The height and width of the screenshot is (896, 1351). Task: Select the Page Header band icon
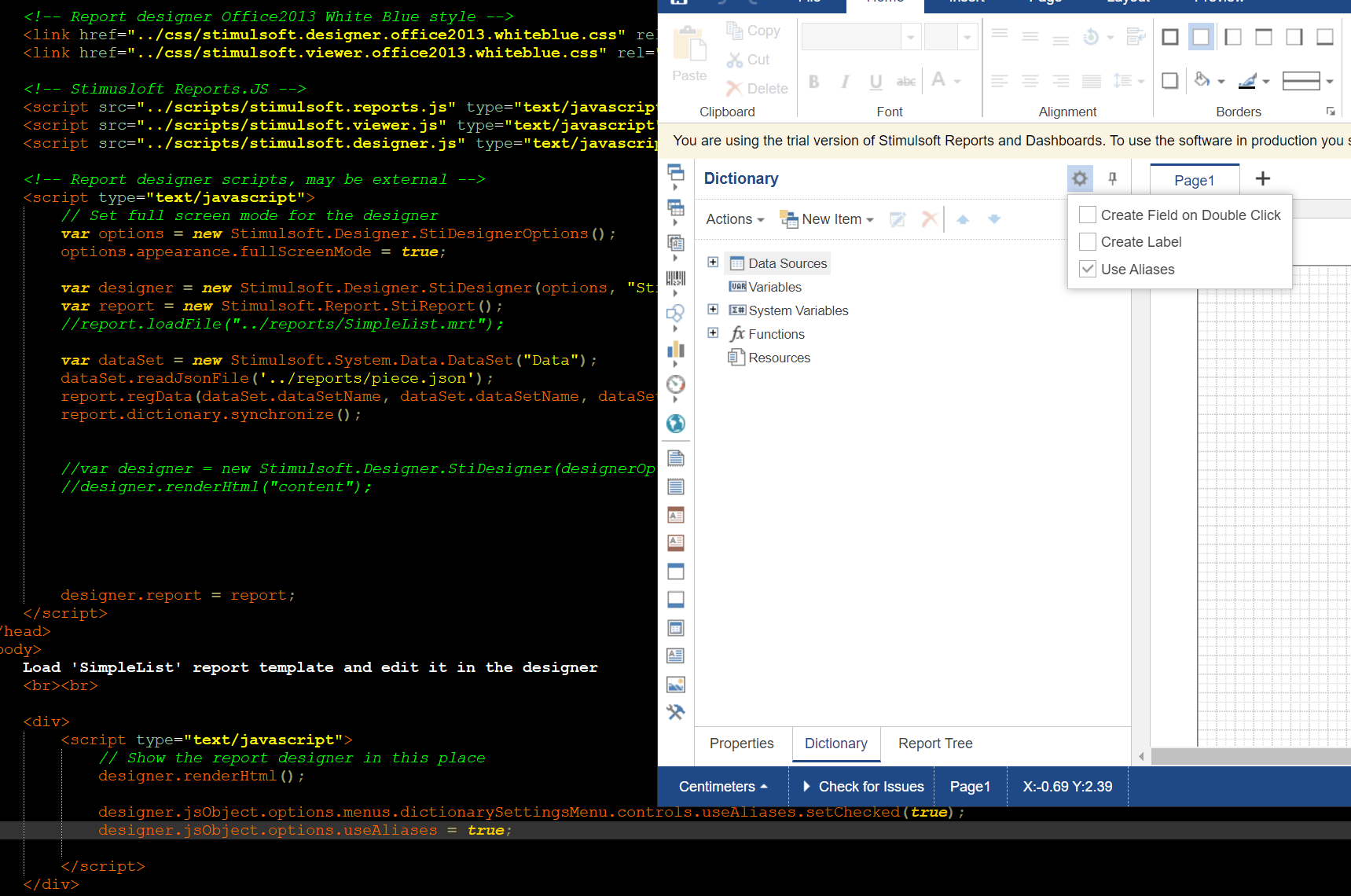pos(676,515)
